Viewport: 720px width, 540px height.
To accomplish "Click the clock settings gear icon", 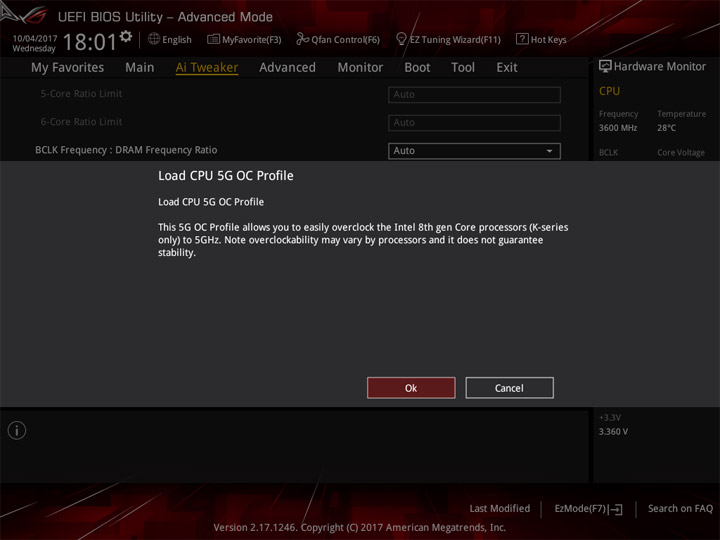I will tap(126, 36).
